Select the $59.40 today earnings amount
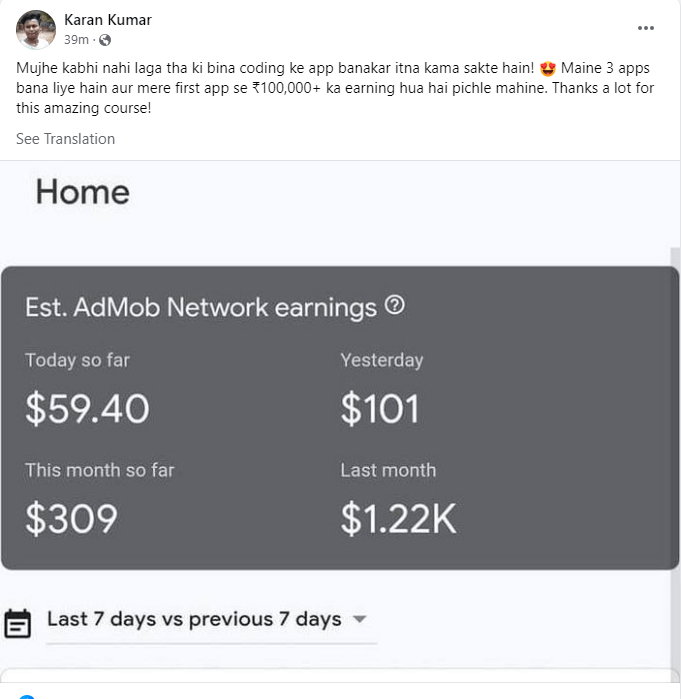The width and height of the screenshot is (681, 699). click(87, 408)
